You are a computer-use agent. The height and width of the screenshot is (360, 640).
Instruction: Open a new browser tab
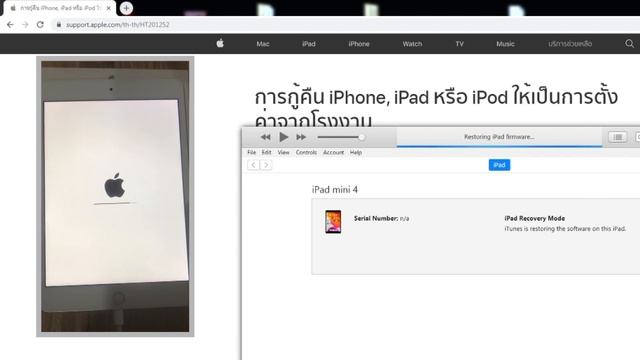(126, 8)
